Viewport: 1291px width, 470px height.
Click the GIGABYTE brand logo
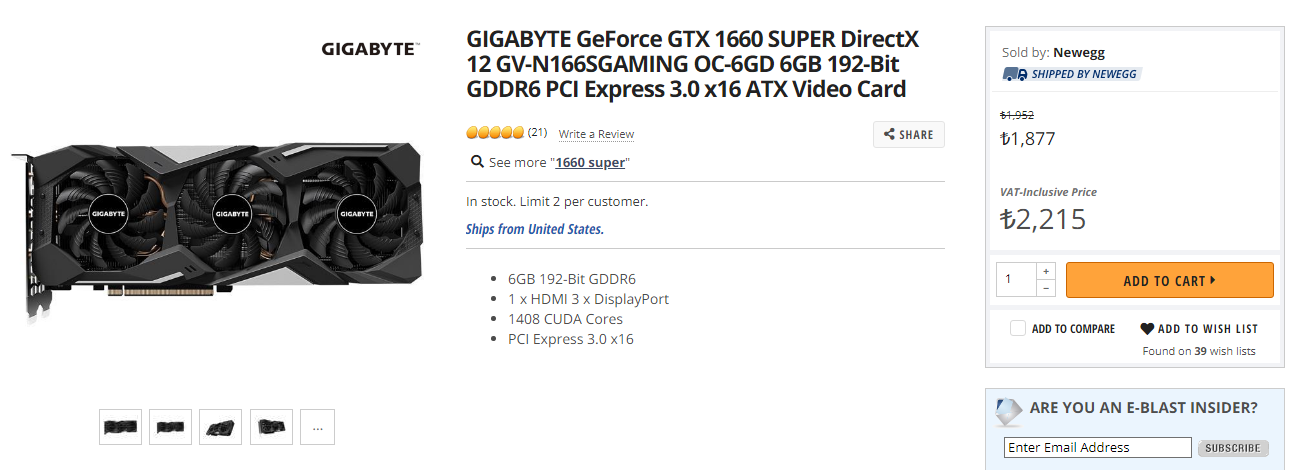coord(369,49)
